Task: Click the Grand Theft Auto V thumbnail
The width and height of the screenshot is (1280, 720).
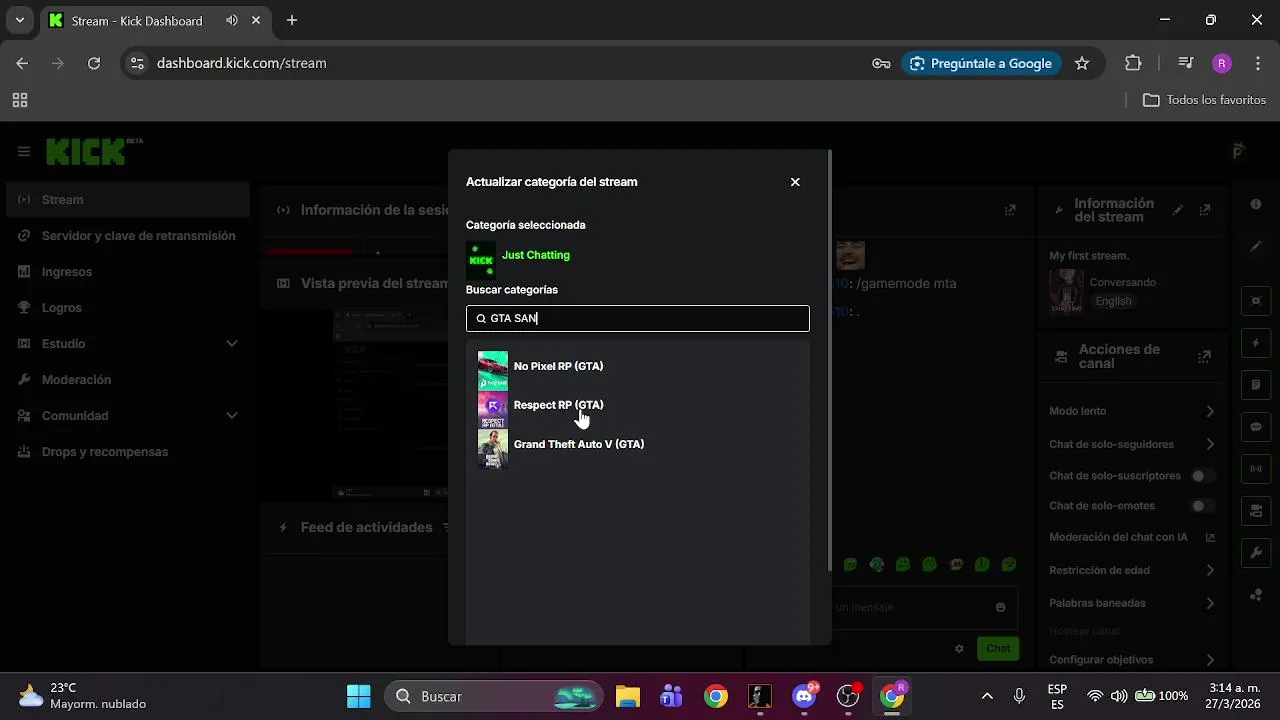Action: (493, 449)
